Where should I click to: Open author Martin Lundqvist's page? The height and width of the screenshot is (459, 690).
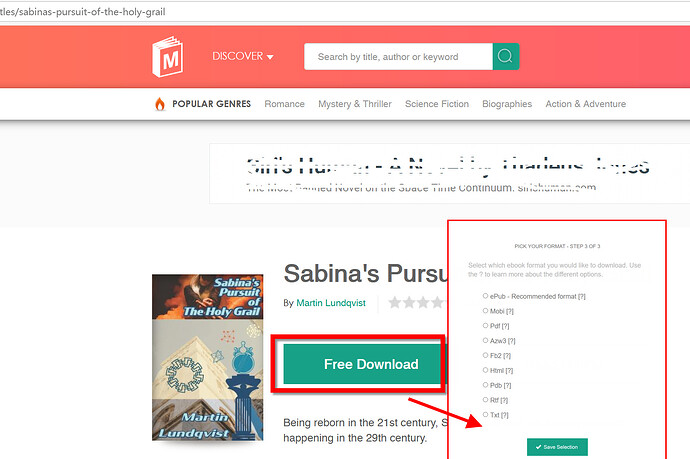coord(331,303)
